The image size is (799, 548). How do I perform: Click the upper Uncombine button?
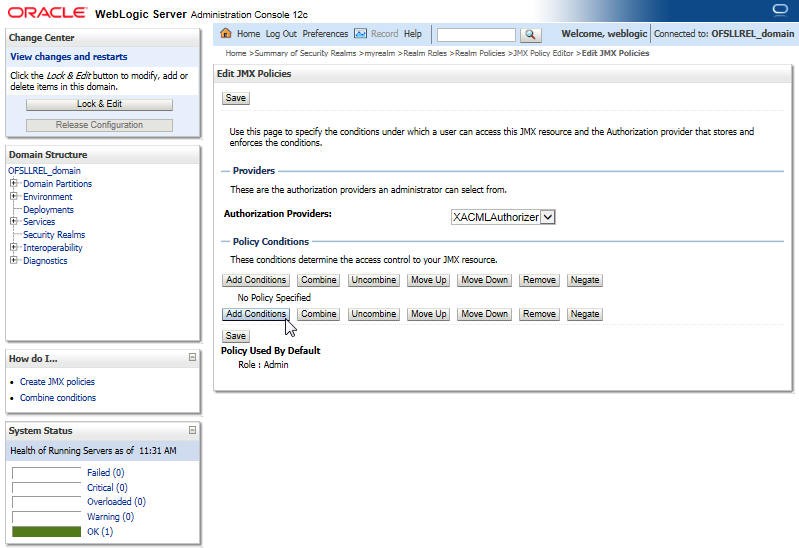pos(374,280)
